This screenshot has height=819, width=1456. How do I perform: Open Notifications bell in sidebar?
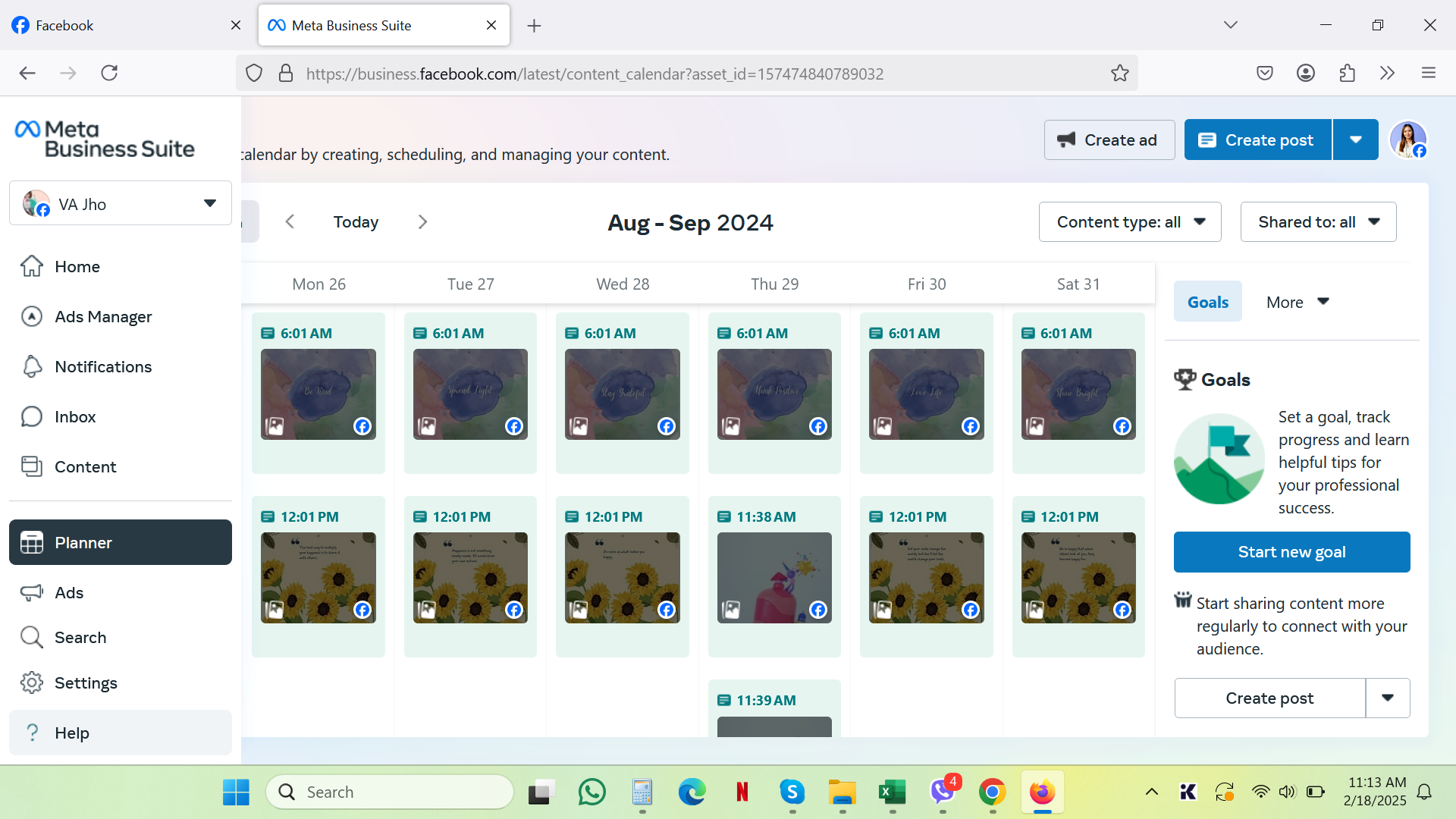(x=103, y=367)
